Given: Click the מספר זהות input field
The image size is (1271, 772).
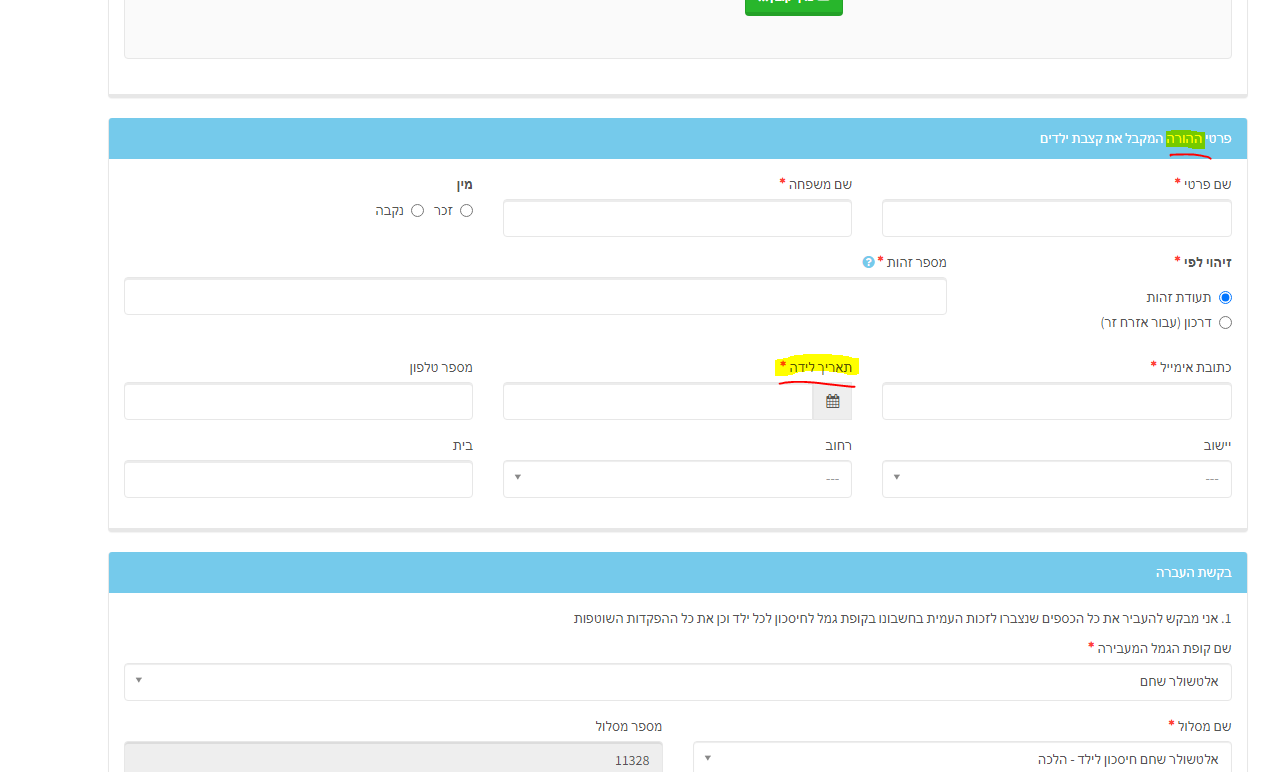Looking at the screenshot, I should (535, 296).
